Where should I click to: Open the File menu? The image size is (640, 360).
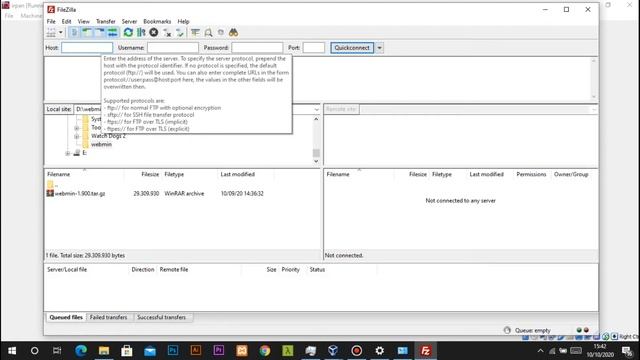(51, 21)
